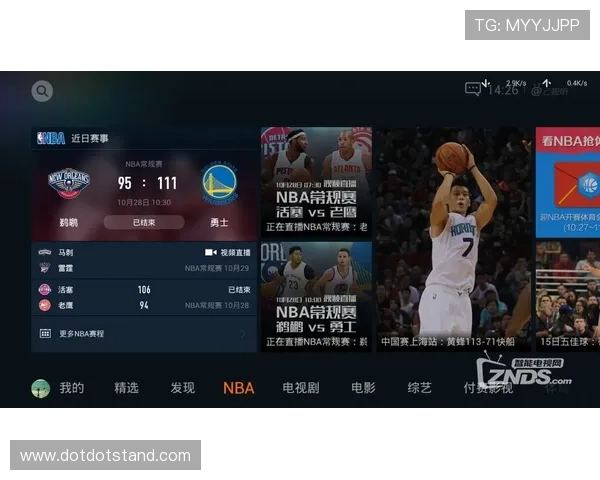Screen dimensions: 600x480
Task: Go to the 综艺 tab
Action: pos(420,388)
